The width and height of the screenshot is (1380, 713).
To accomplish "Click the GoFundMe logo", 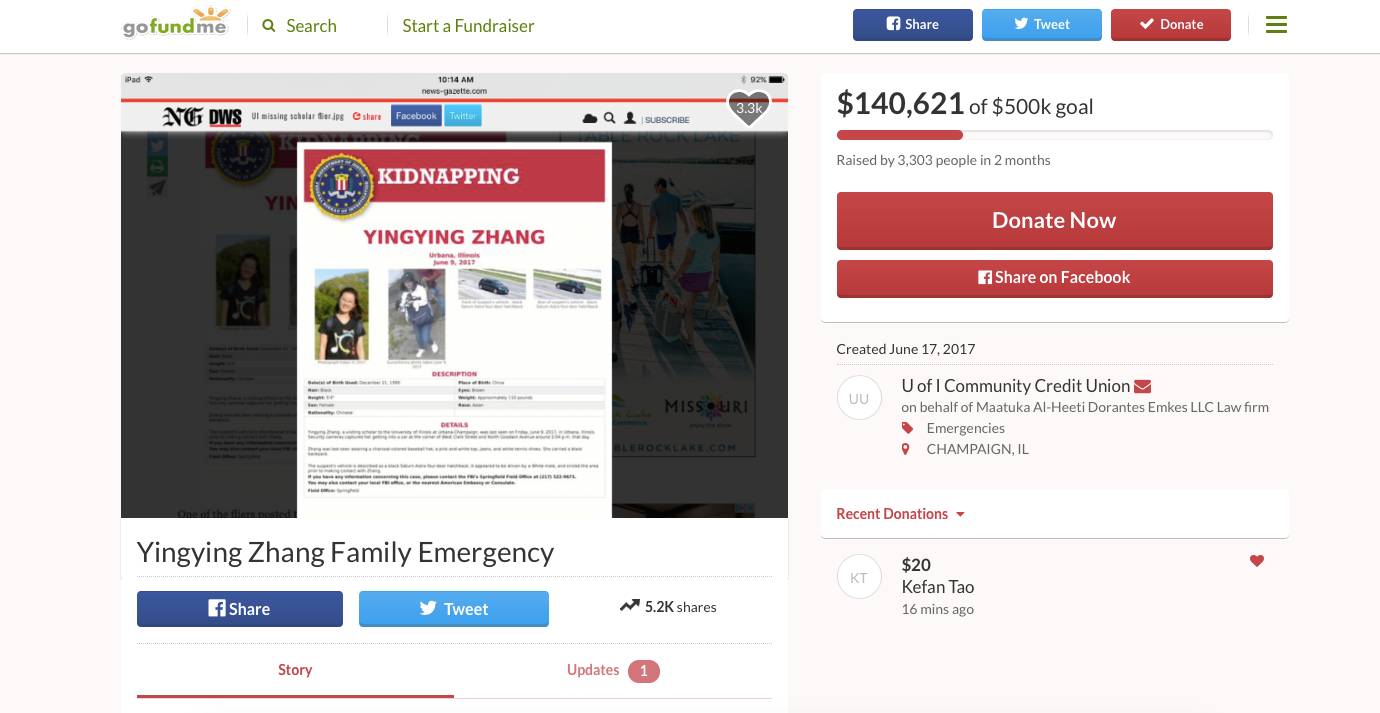I will pos(176,22).
